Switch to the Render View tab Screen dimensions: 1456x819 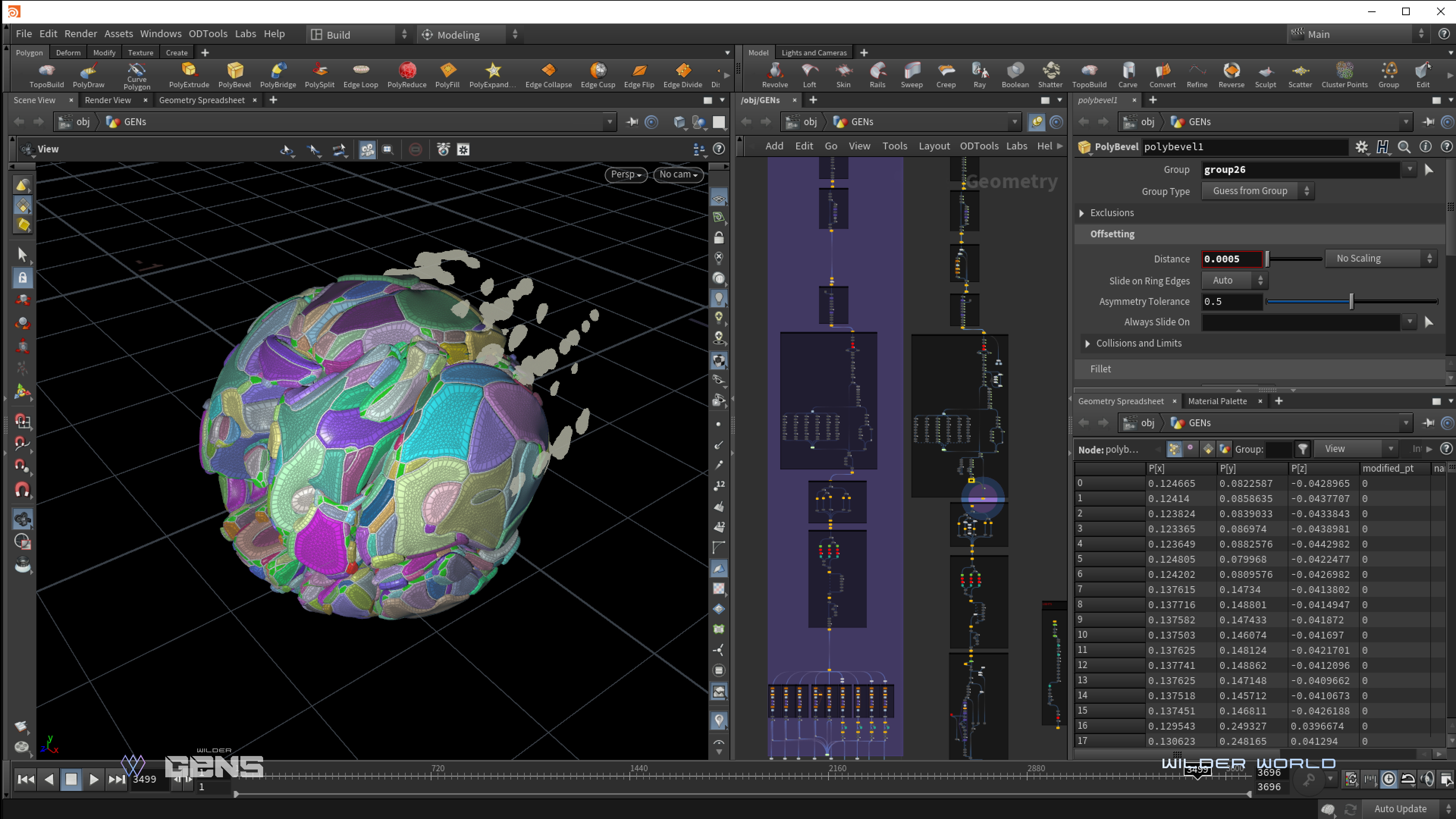point(107,100)
